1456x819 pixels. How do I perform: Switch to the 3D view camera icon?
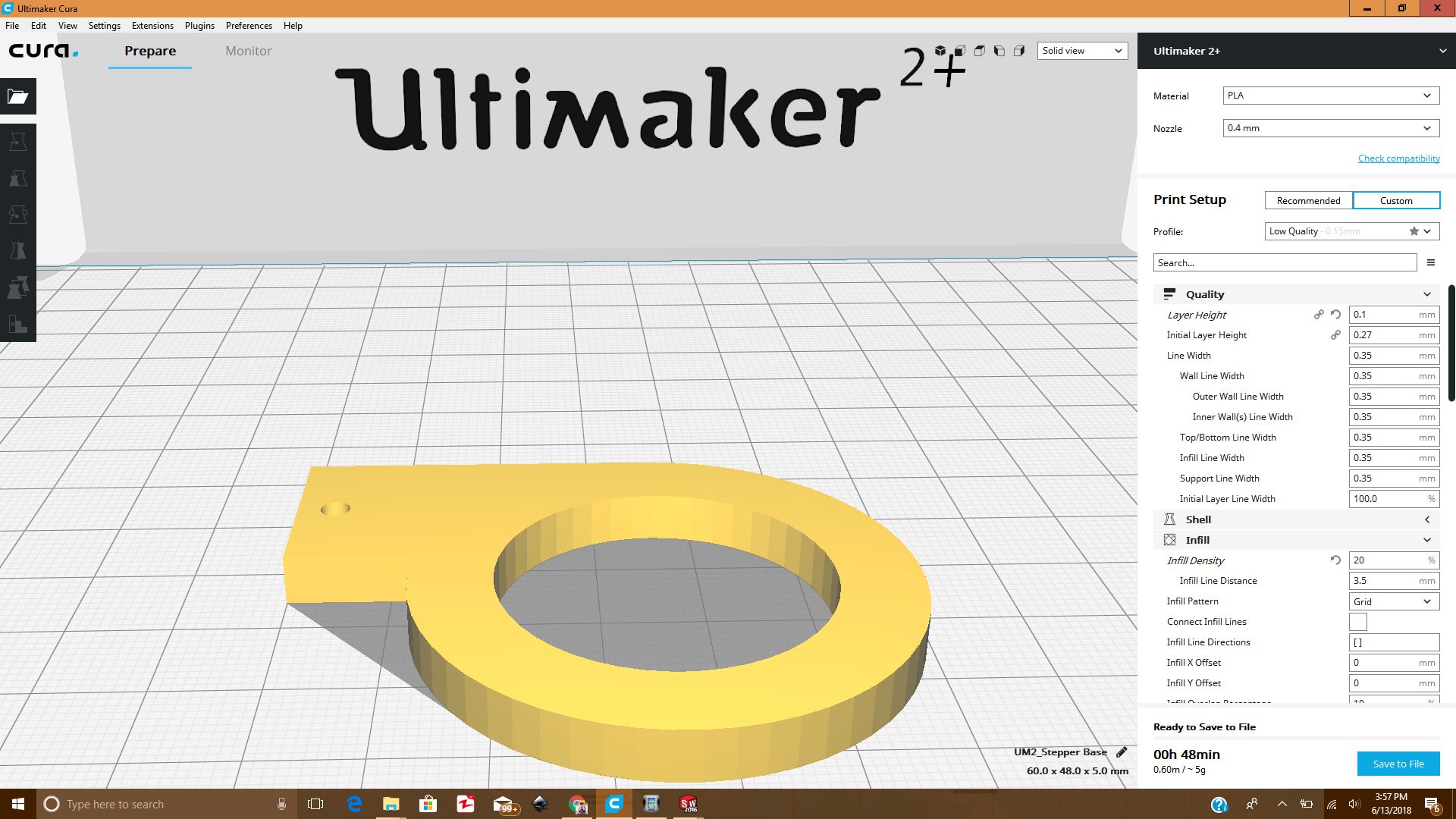tap(940, 51)
